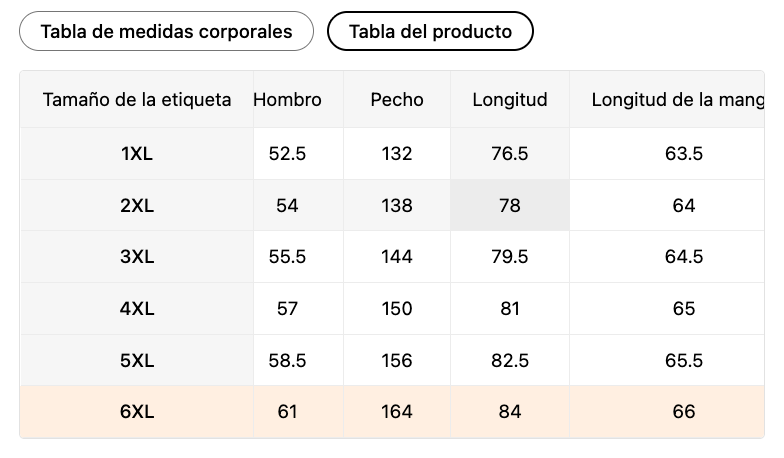
Task: Select the 3XL size row label
Action: (x=137, y=257)
